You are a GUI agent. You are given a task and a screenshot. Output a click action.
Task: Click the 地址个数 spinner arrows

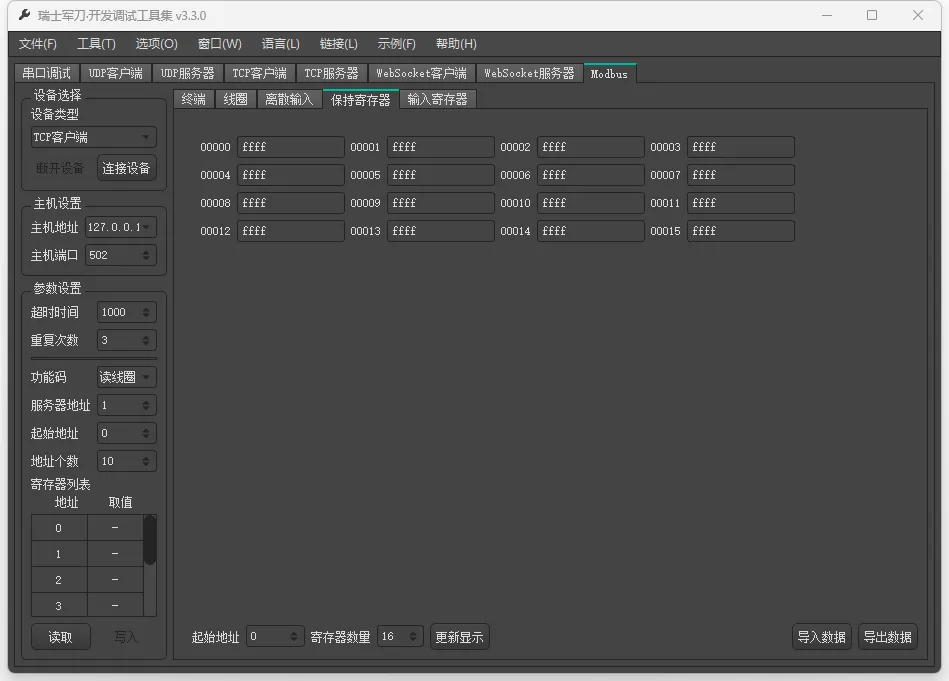tap(146, 461)
